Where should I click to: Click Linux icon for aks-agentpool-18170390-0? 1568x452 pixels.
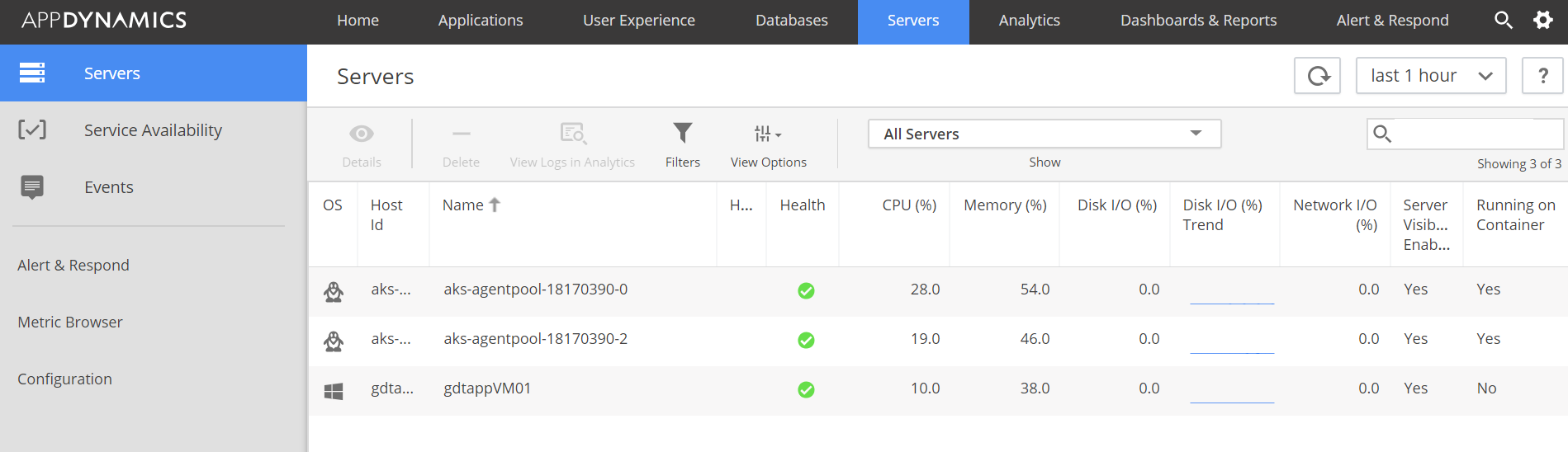(334, 291)
